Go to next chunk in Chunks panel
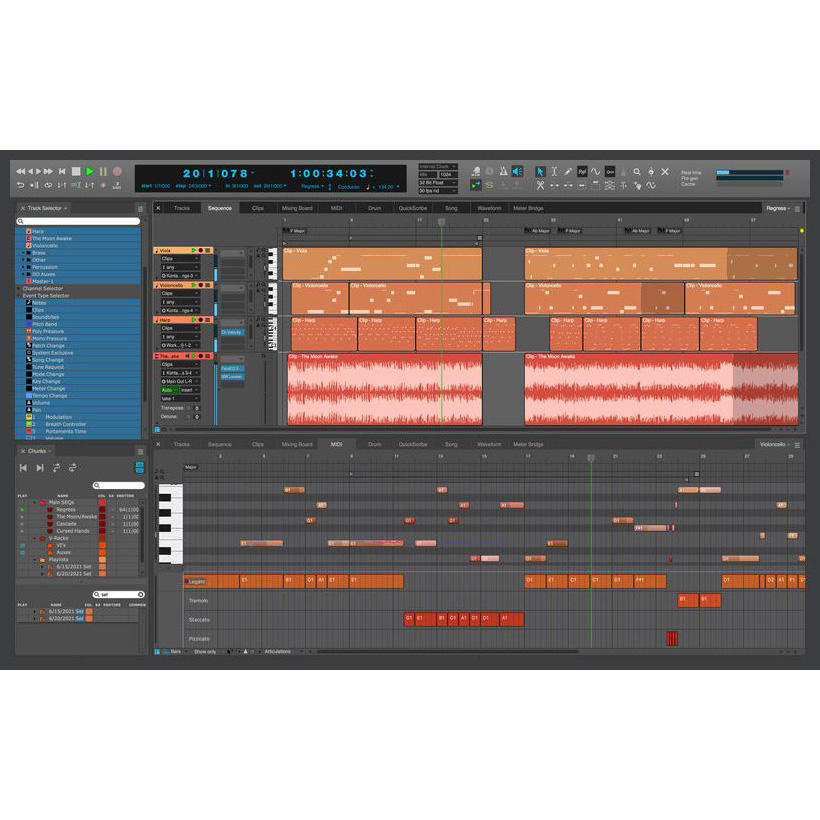This screenshot has width=820, height=820. coord(40,468)
